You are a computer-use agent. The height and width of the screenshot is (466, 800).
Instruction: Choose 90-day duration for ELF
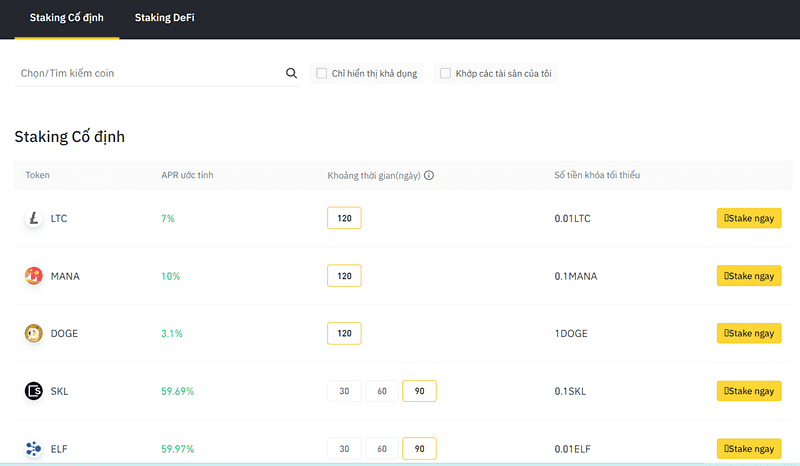(x=419, y=449)
